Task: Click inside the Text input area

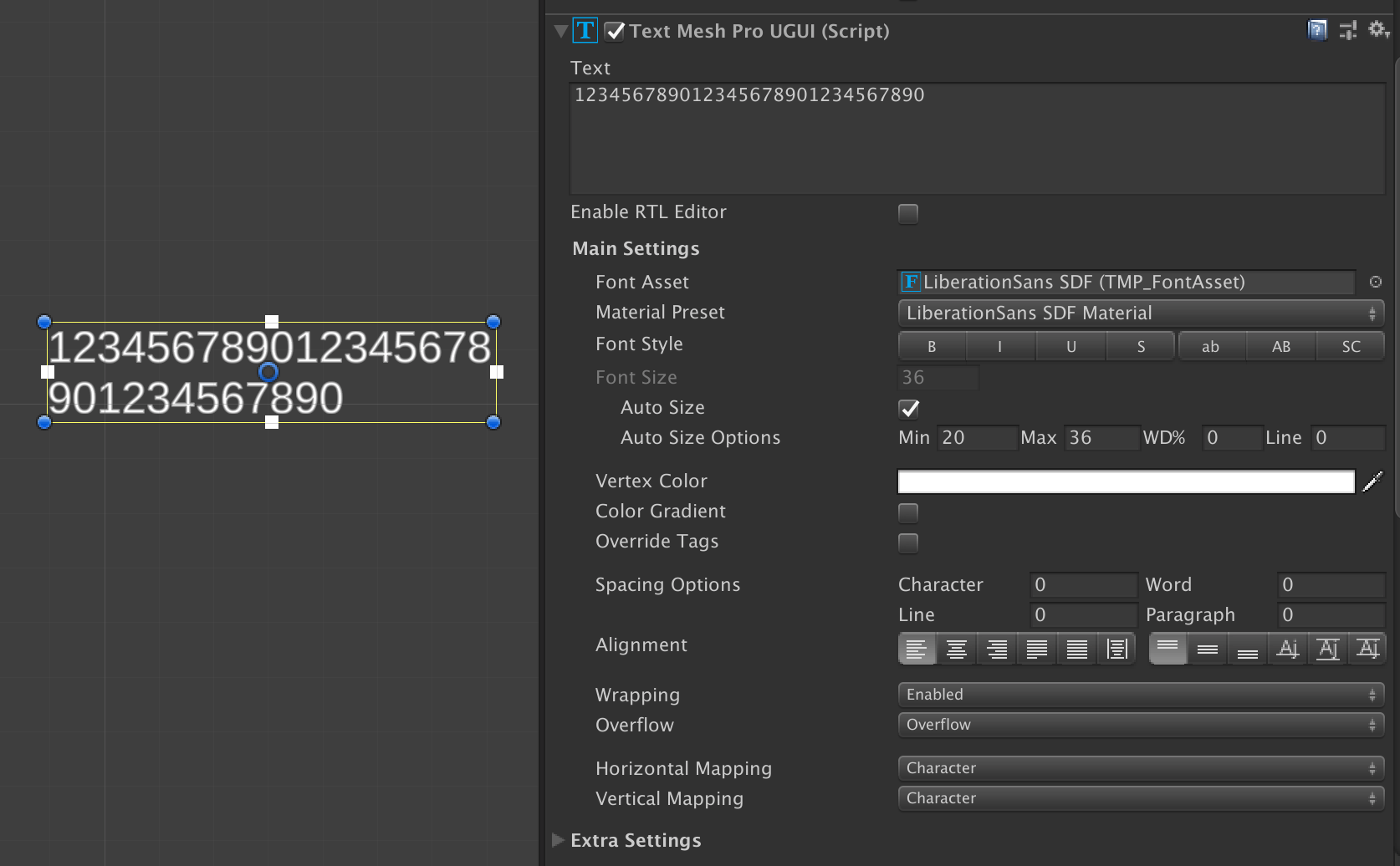Action: [978, 139]
